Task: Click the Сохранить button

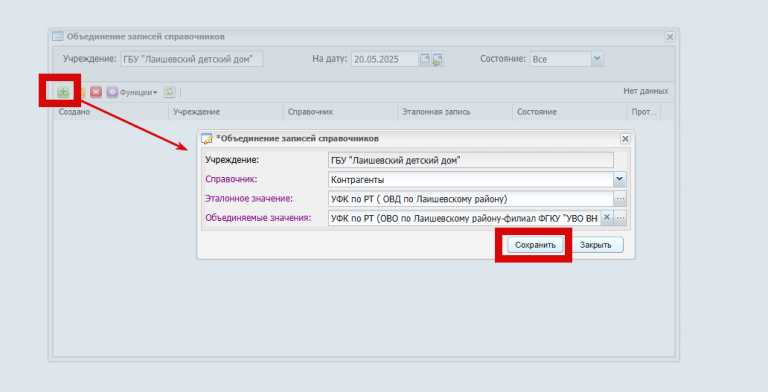Action: 535,245
